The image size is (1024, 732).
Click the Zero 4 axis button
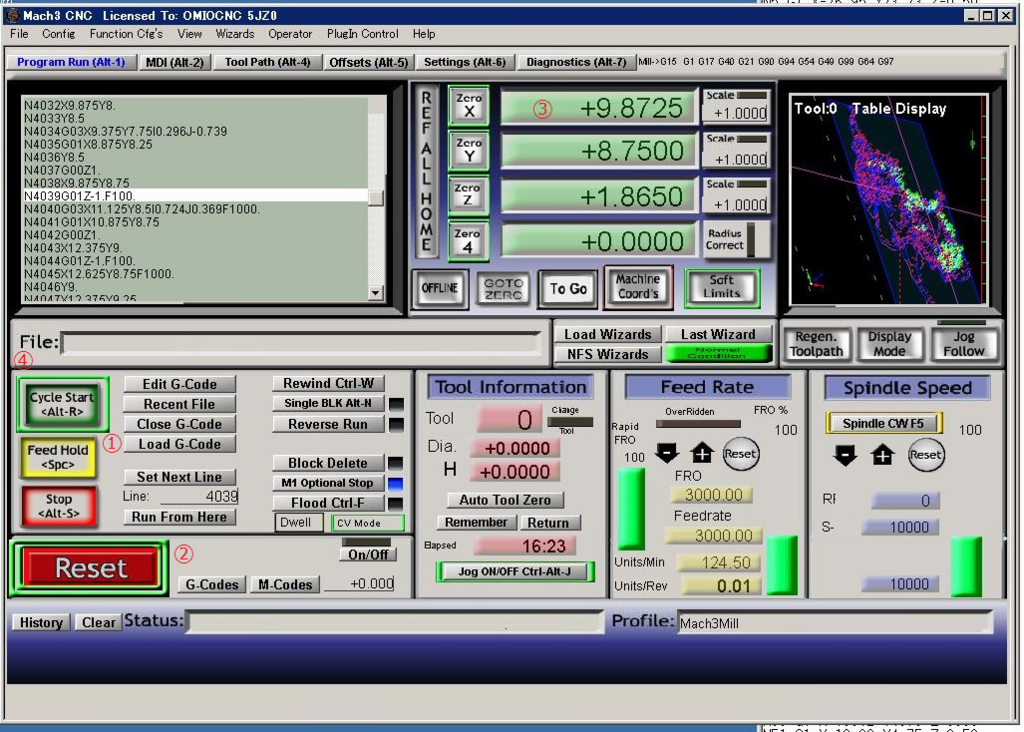coord(468,241)
